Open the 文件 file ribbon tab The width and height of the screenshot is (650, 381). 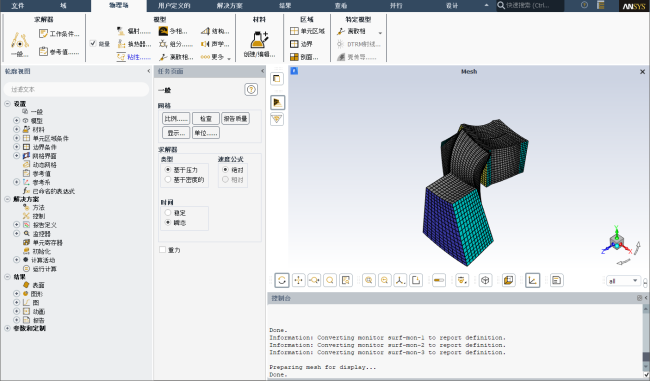(x=17, y=5)
